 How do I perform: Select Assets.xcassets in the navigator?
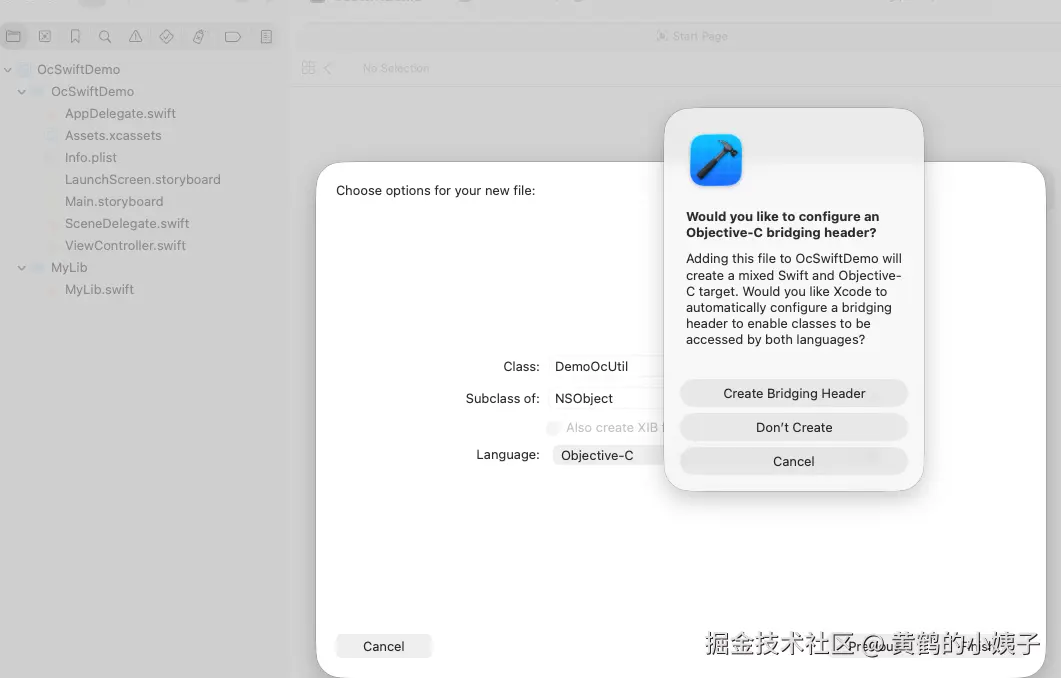[113, 135]
